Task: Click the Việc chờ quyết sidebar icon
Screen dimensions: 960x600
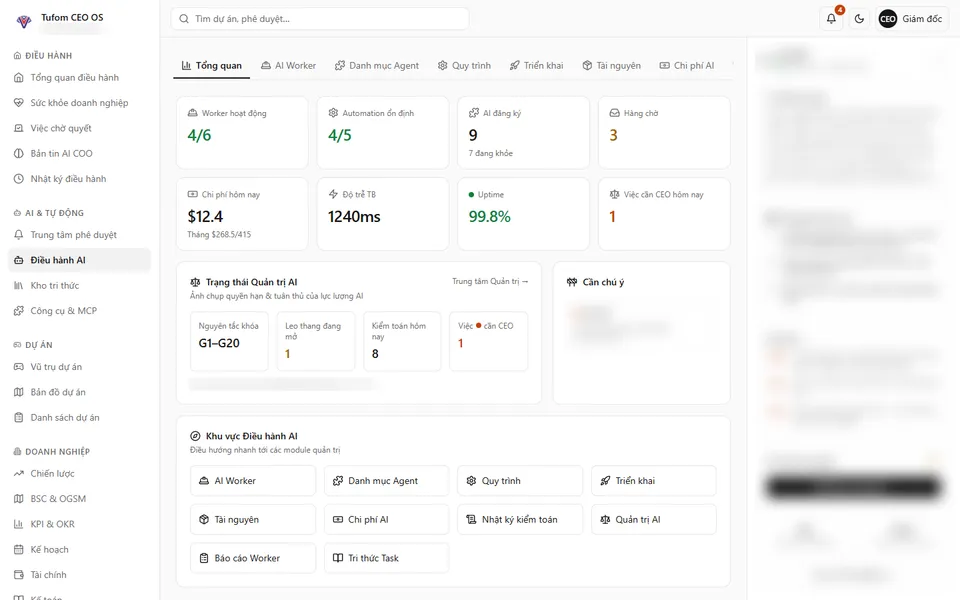Action: 18,128
